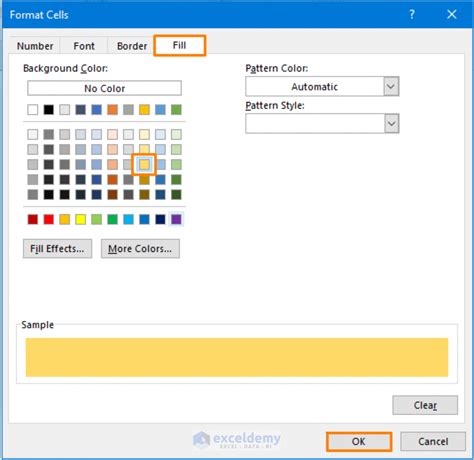Pick the green theme swatch in top row
Viewport: 474px width, 460px height.
click(x=176, y=110)
